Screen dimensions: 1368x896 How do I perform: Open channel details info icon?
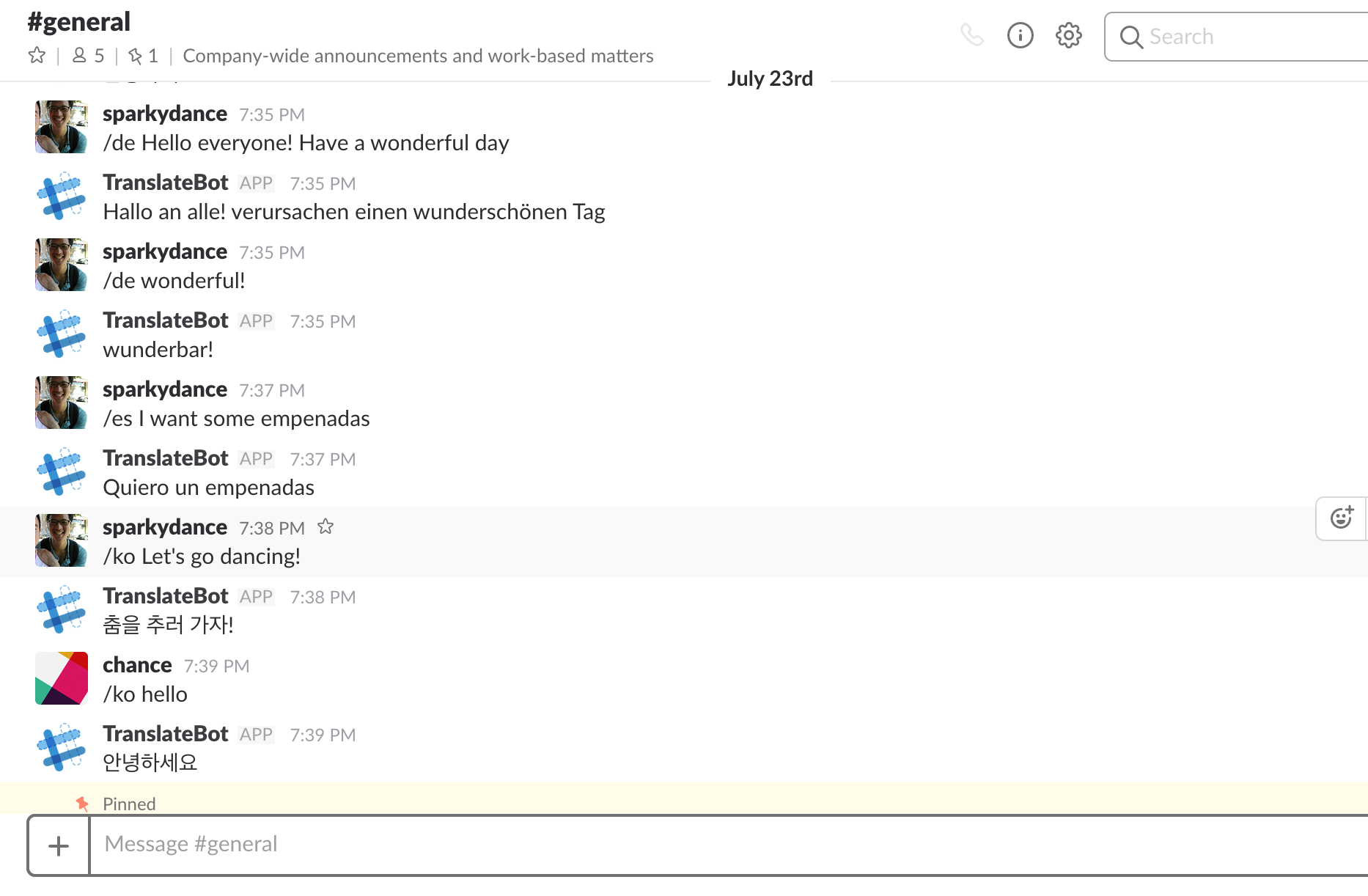[x=1020, y=35]
